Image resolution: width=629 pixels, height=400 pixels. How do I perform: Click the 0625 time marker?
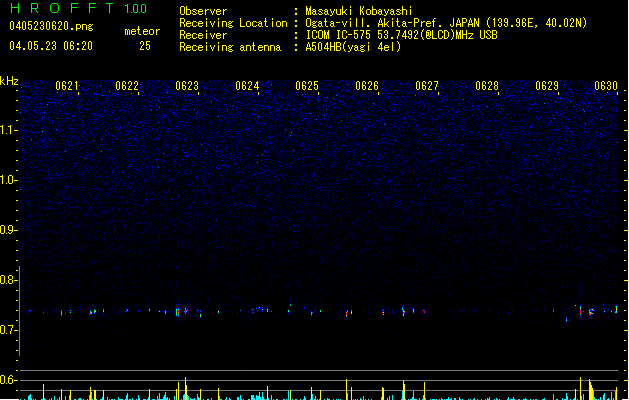point(307,86)
